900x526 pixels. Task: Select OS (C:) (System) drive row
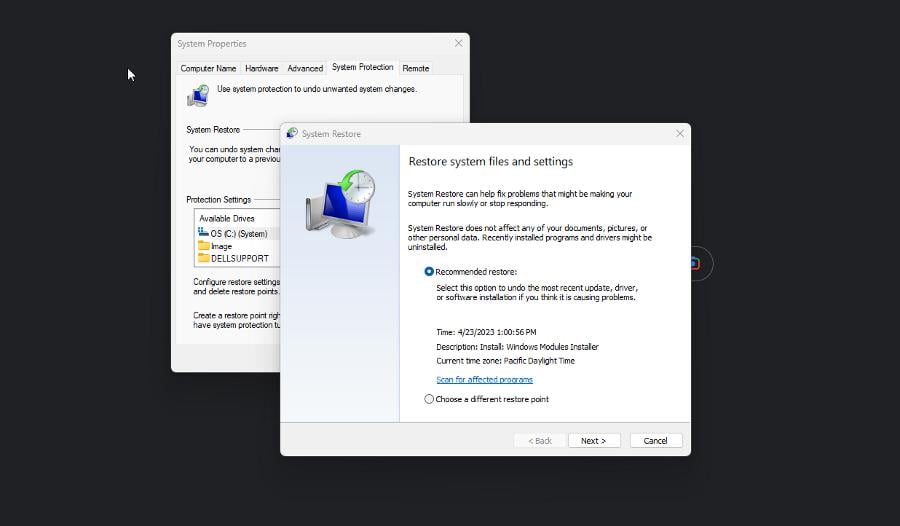[x=238, y=234]
